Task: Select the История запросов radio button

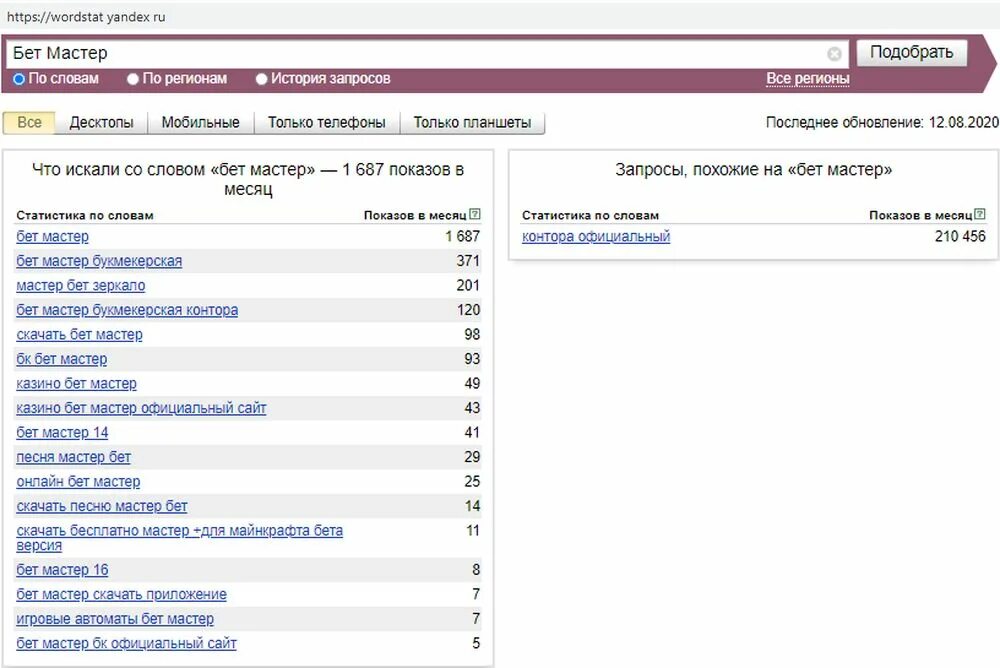Action: tap(261, 79)
